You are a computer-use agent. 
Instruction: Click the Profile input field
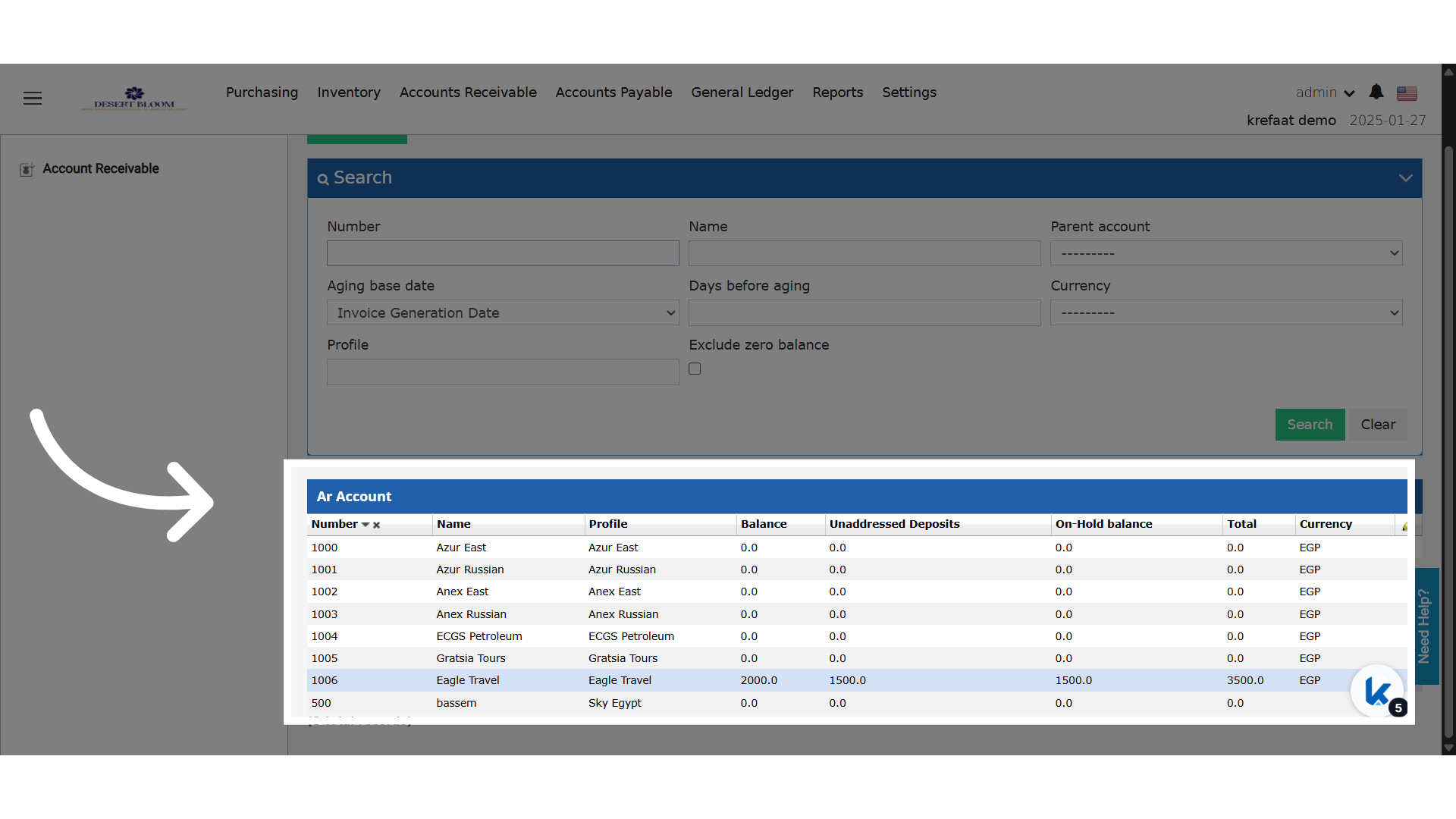click(503, 372)
